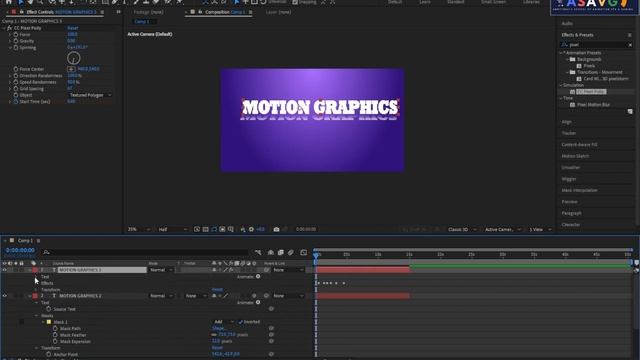Viewport: 640px width, 360px height.
Task: Open the Object Textured Polygon dropdown
Action: pos(90,95)
